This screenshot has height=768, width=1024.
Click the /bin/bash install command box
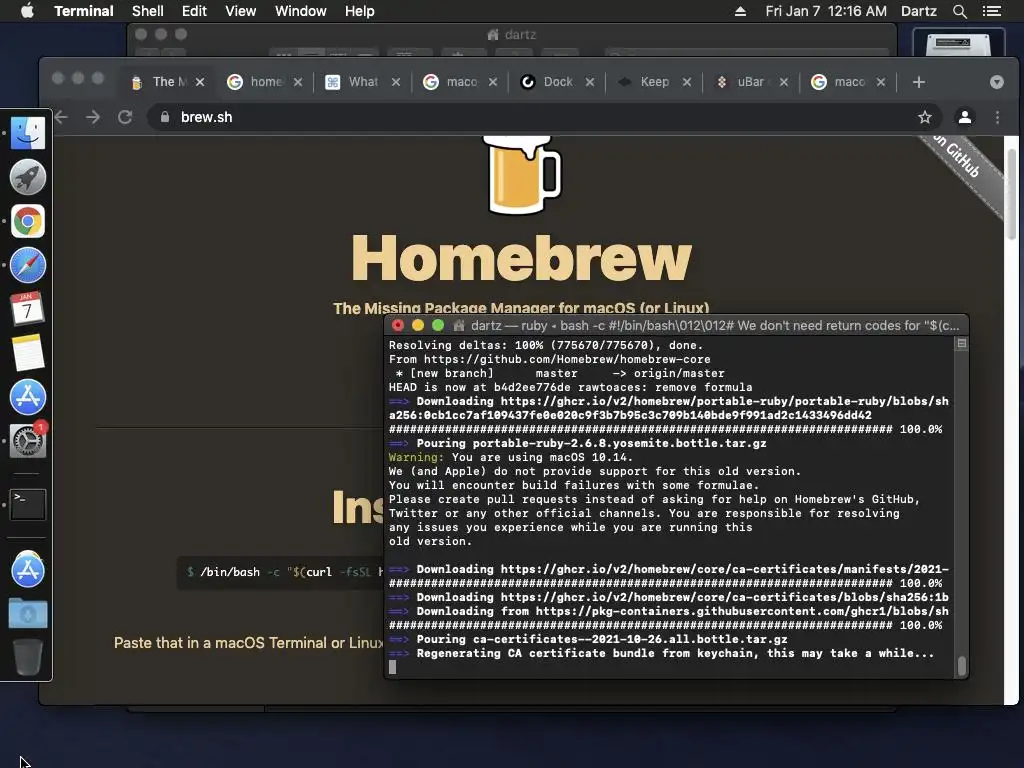point(281,572)
